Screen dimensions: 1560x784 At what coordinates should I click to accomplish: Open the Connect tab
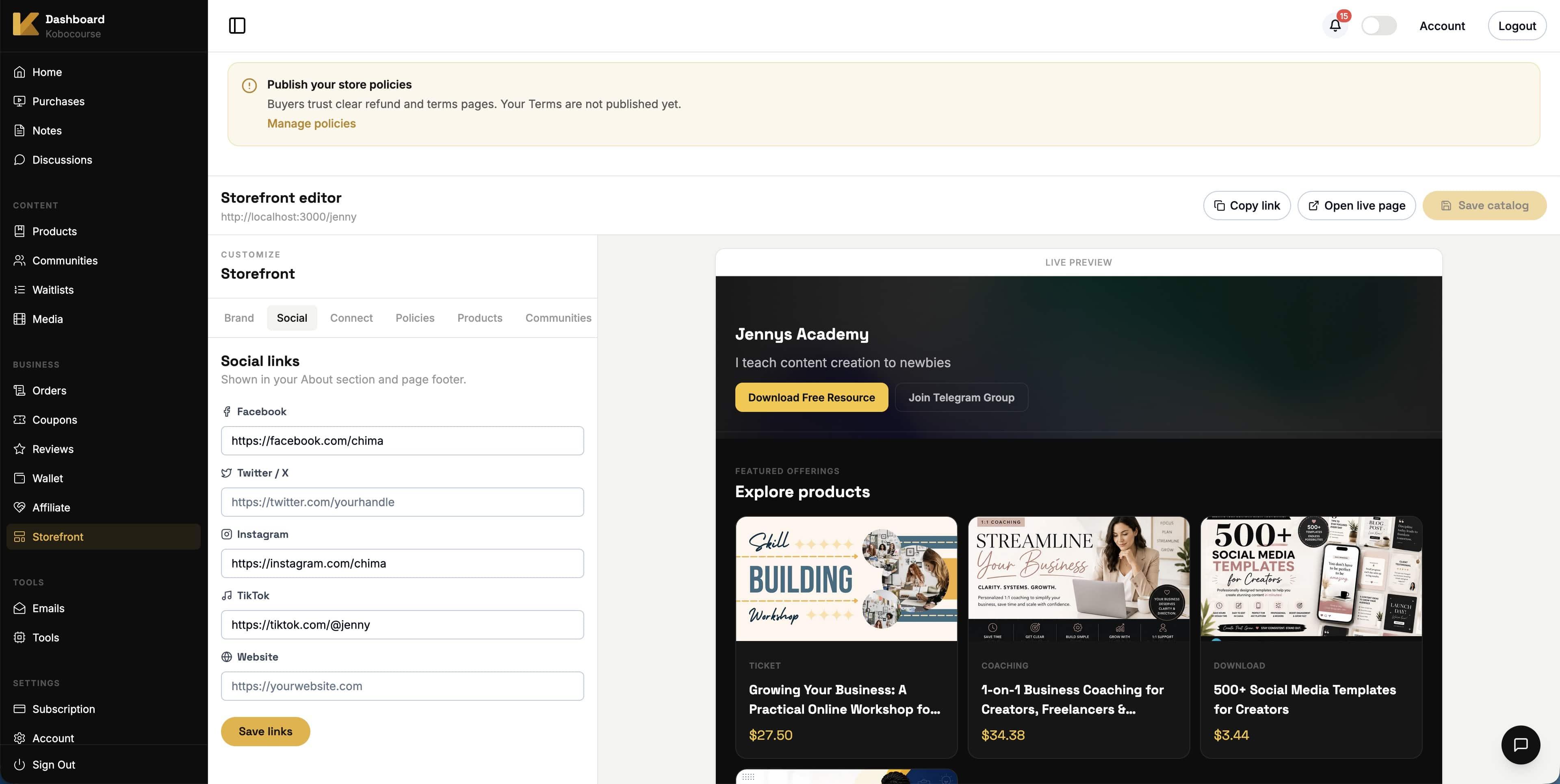[351, 318]
